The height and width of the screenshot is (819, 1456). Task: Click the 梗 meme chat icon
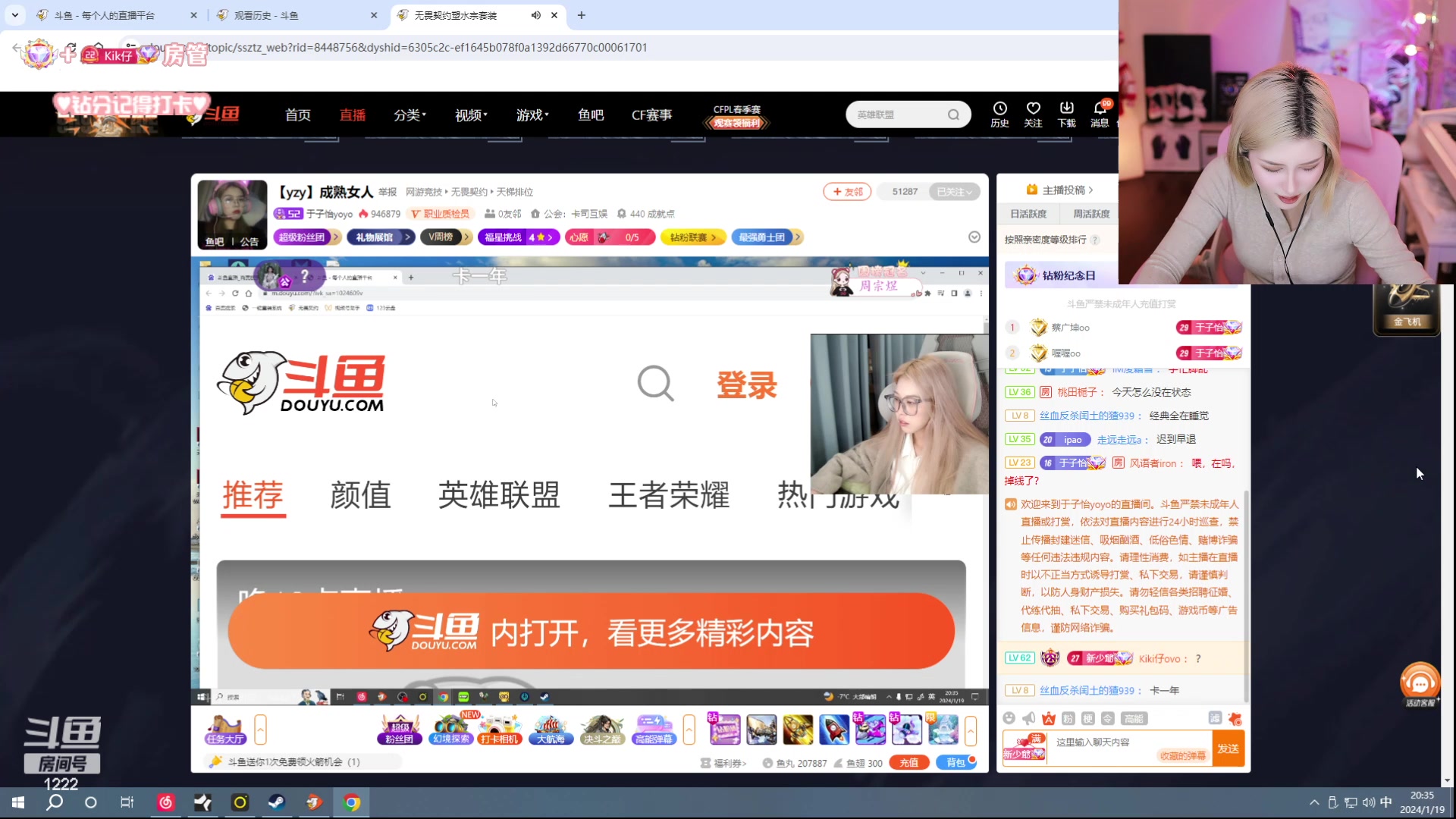pyautogui.click(x=1087, y=718)
